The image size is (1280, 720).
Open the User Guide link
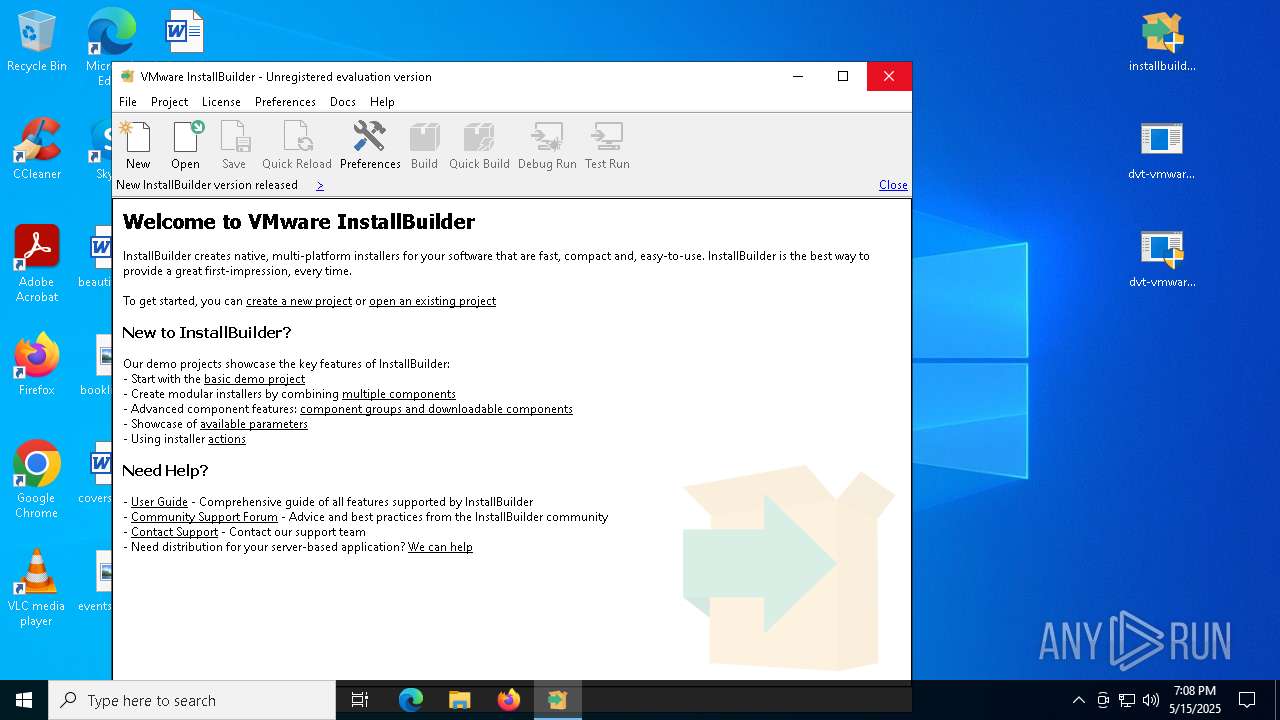click(x=159, y=502)
